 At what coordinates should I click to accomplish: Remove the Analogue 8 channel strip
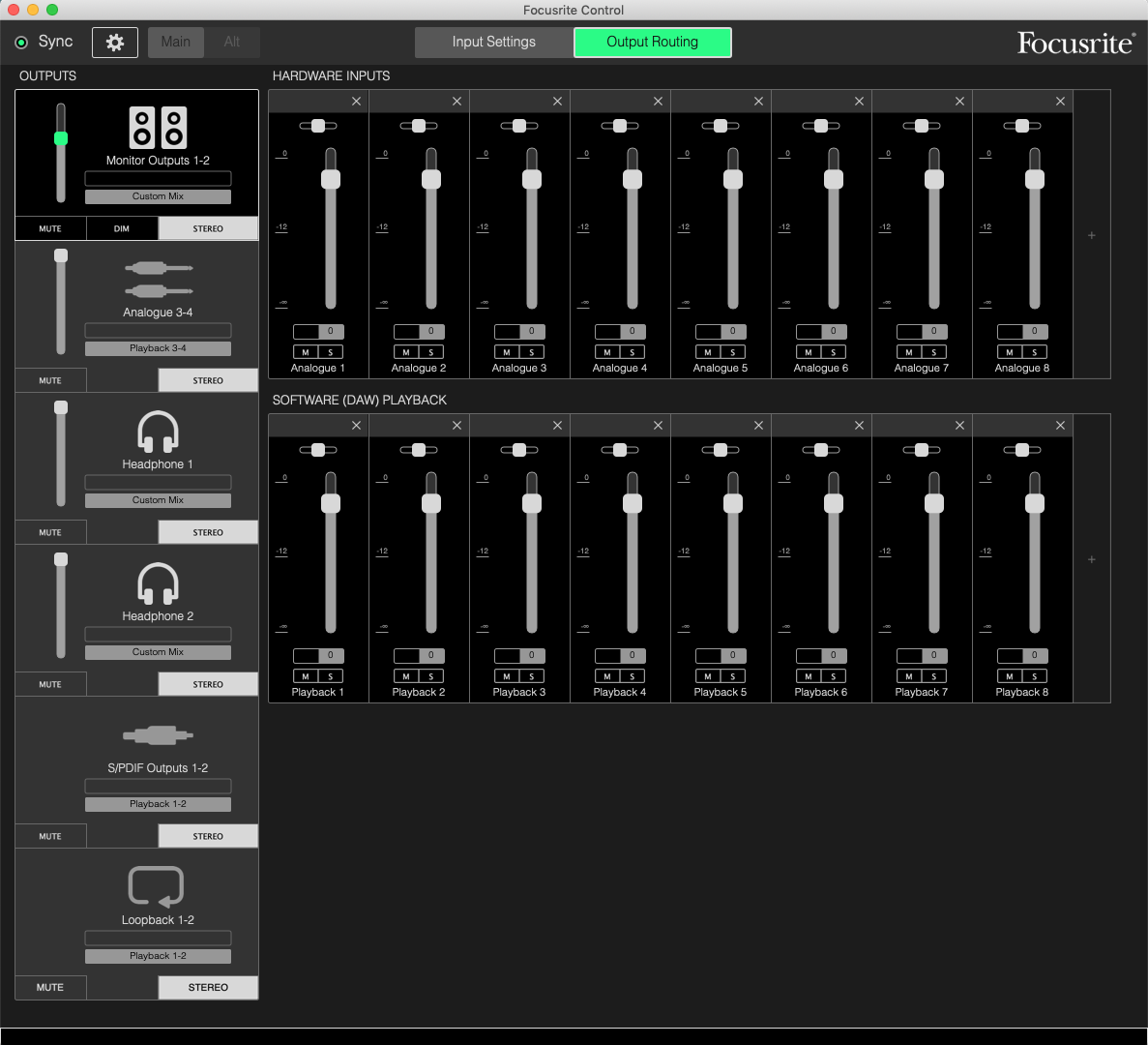coord(1061,101)
